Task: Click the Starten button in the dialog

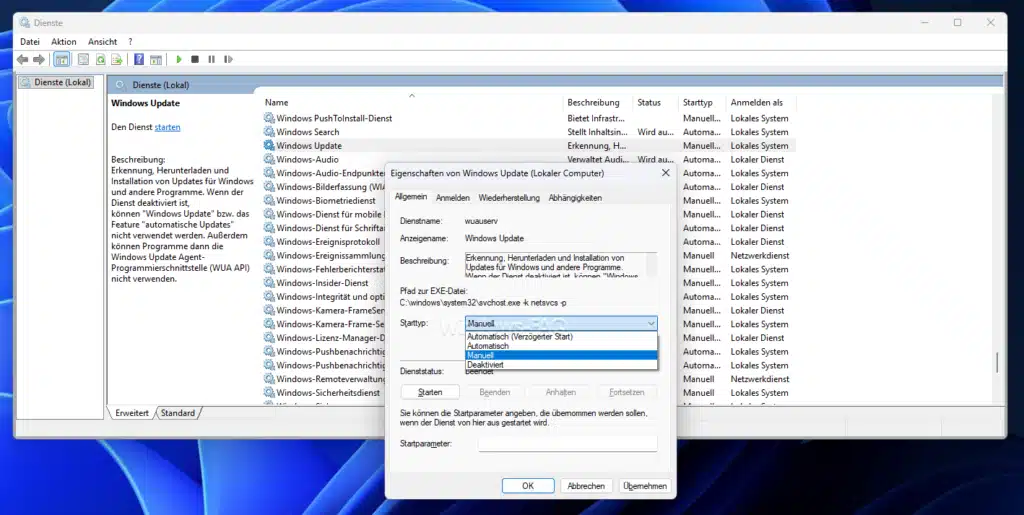Action: (x=430, y=392)
